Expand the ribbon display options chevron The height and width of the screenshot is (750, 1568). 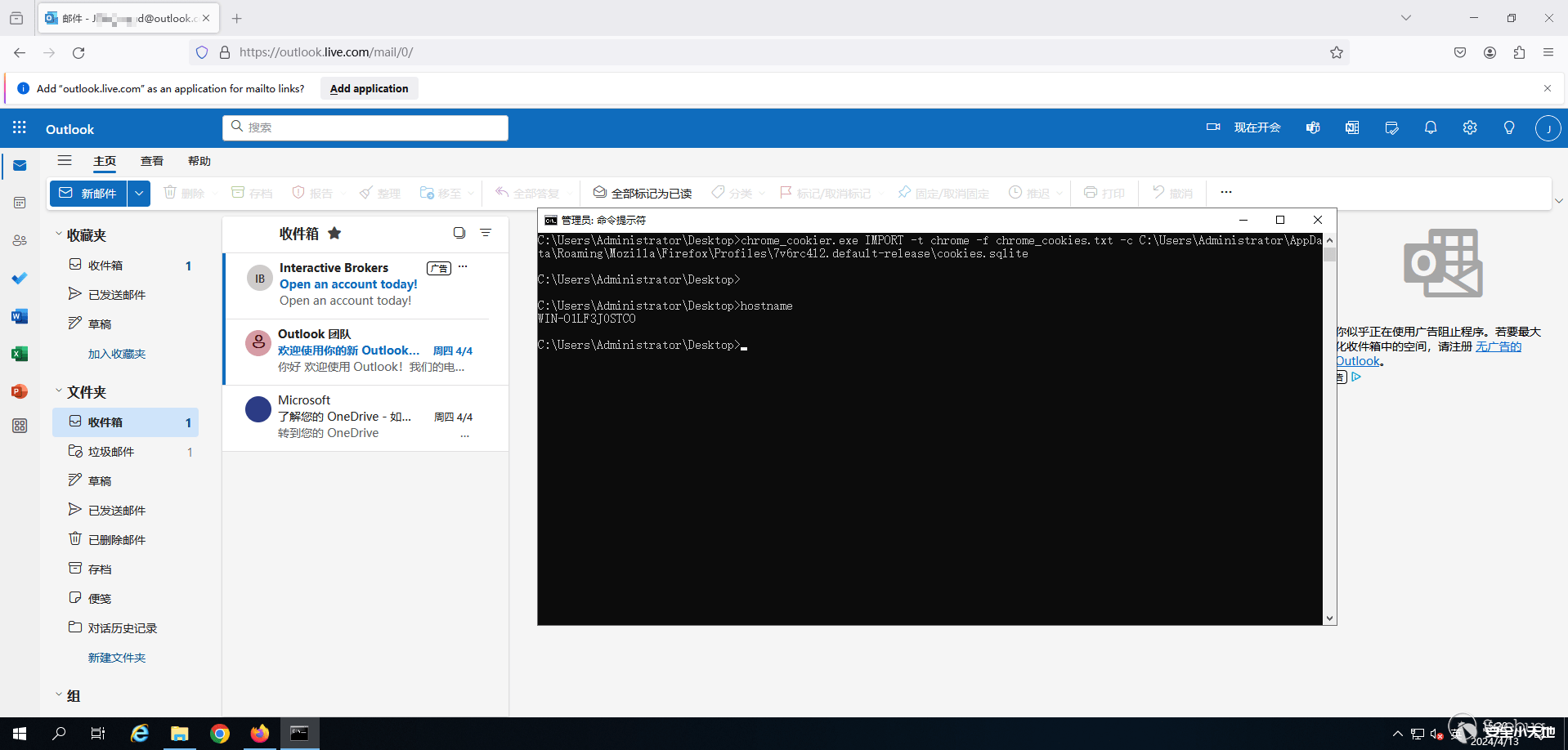coord(1558,201)
